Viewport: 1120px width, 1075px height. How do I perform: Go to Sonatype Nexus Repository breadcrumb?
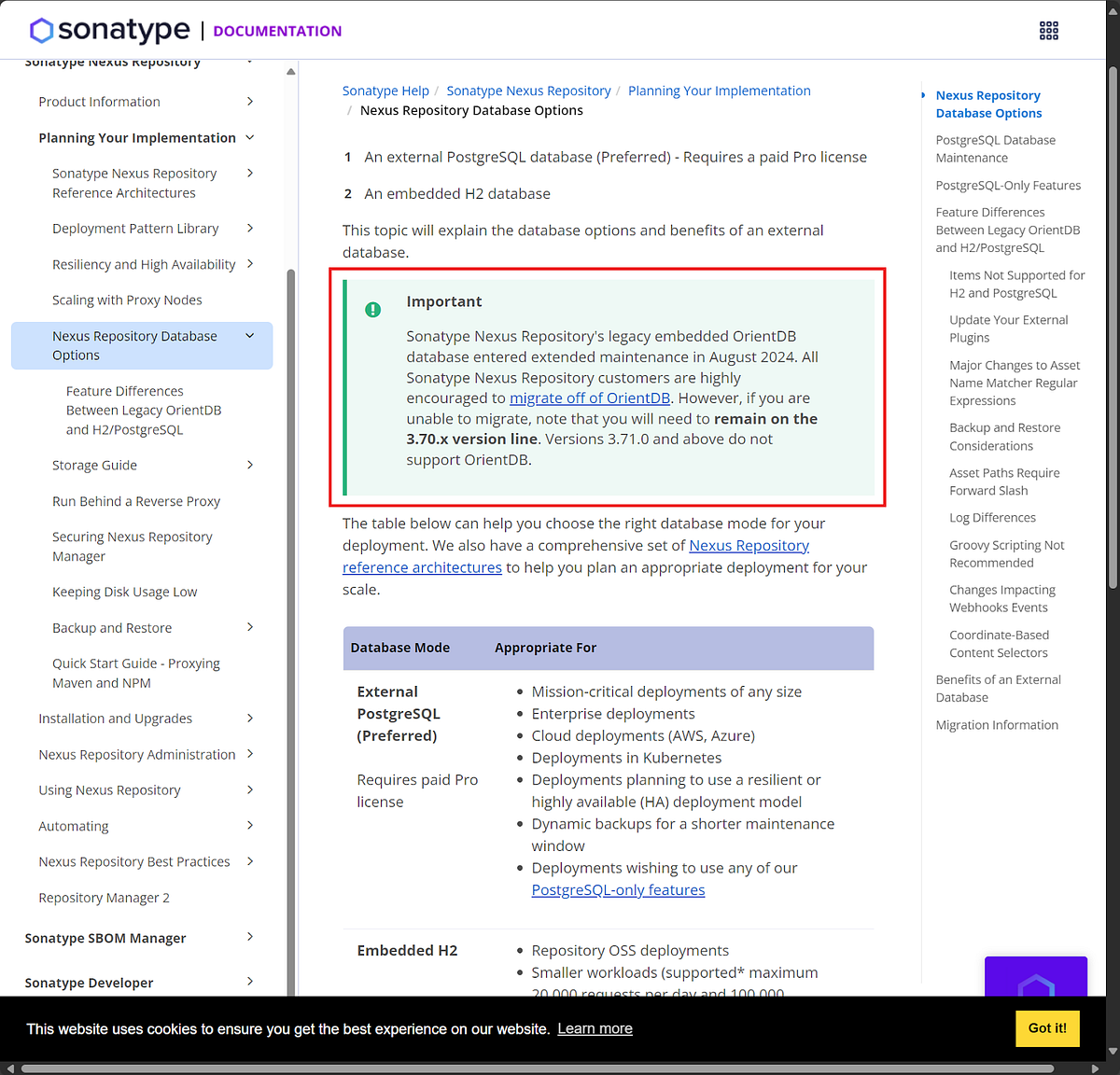point(528,91)
